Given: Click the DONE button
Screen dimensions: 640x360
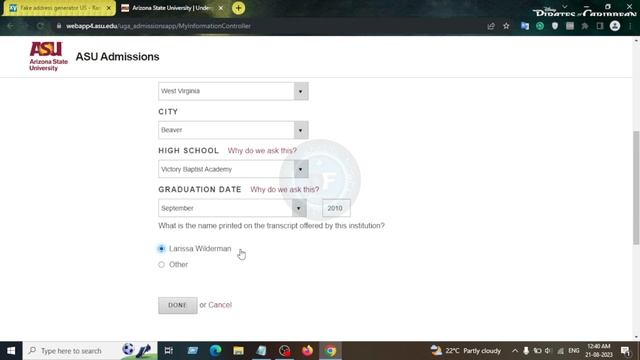Looking at the screenshot, I should pyautogui.click(x=178, y=305).
